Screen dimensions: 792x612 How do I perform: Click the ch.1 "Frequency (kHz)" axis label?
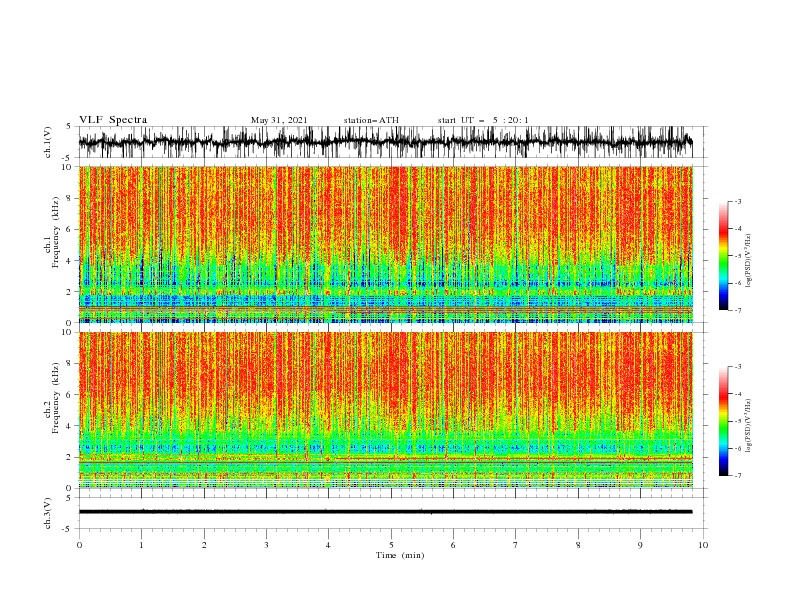tap(56, 233)
